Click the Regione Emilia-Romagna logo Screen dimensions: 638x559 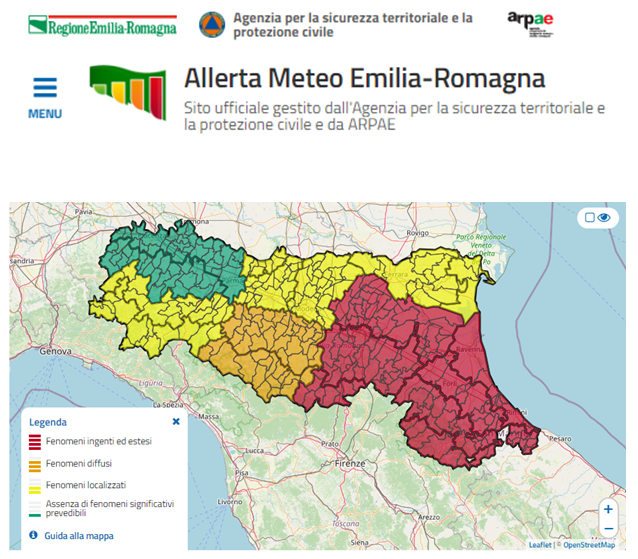103,25
